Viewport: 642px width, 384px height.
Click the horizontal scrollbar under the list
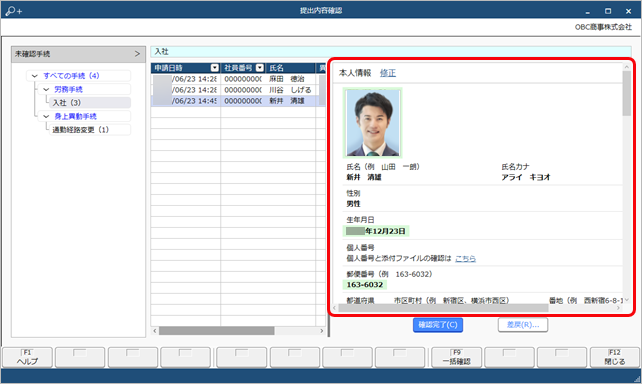click(217, 330)
